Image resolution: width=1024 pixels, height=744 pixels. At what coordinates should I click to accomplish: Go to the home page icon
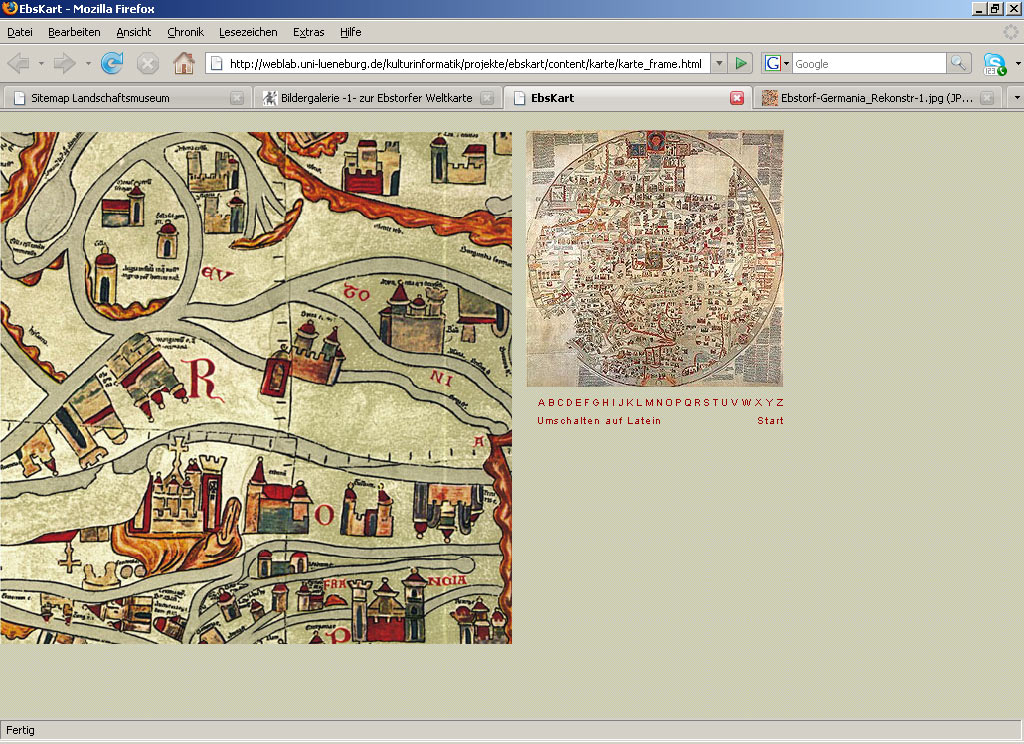coord(184,63)
